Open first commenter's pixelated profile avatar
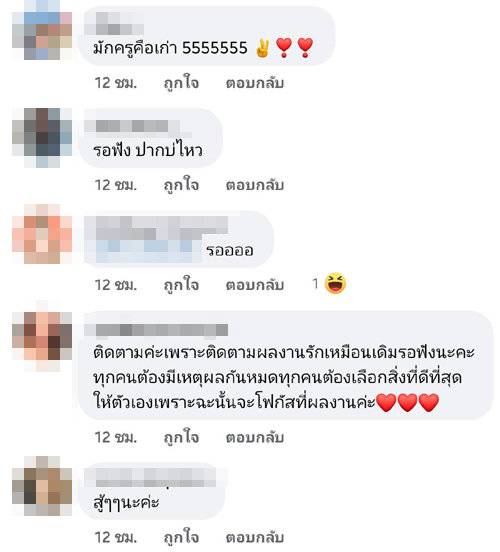This screenshot has width=500, height=552. 42,30
